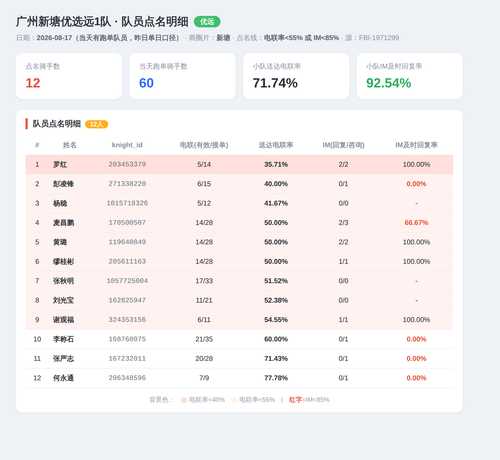Click the 21/35 电联 cell

204,339
